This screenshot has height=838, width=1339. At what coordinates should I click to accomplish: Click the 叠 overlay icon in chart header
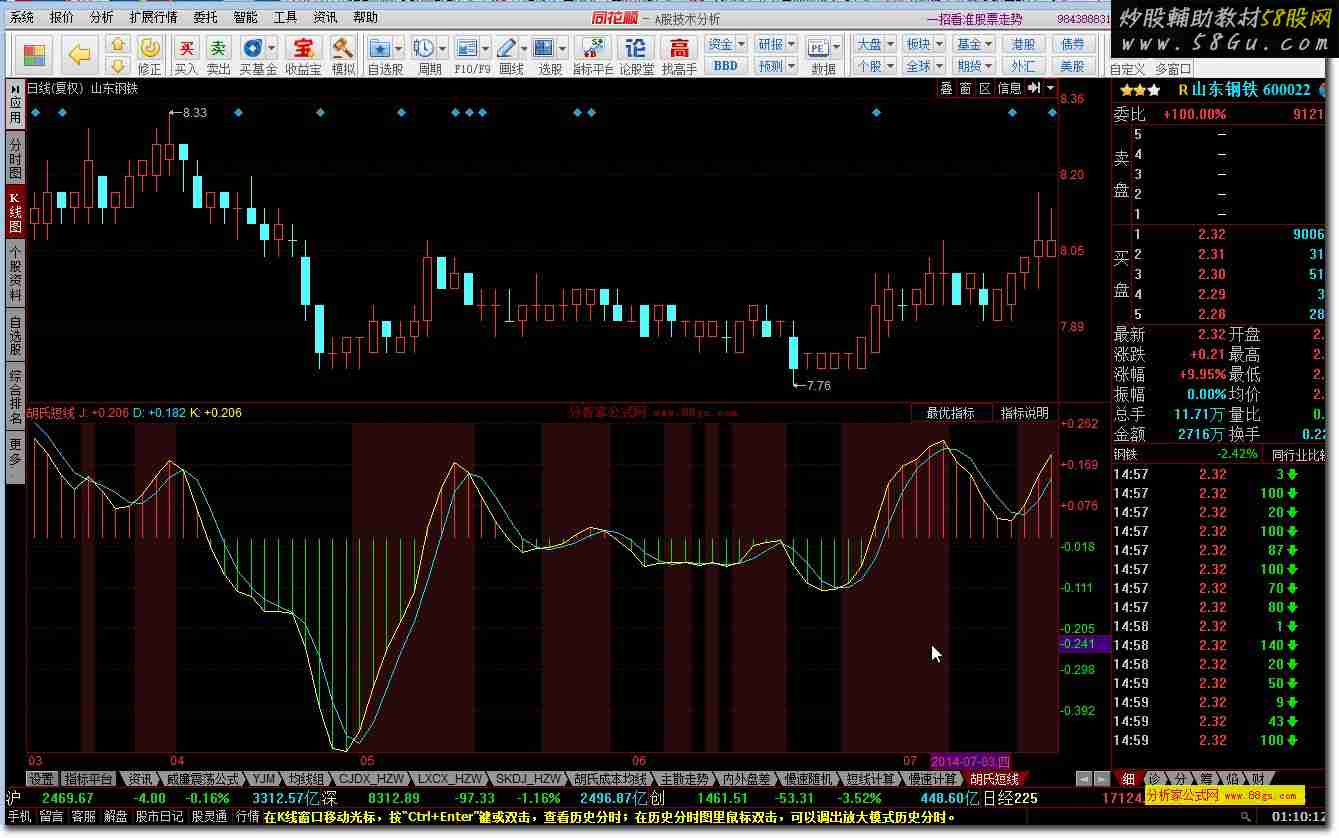pyautogui.click(x=946, y=88)
